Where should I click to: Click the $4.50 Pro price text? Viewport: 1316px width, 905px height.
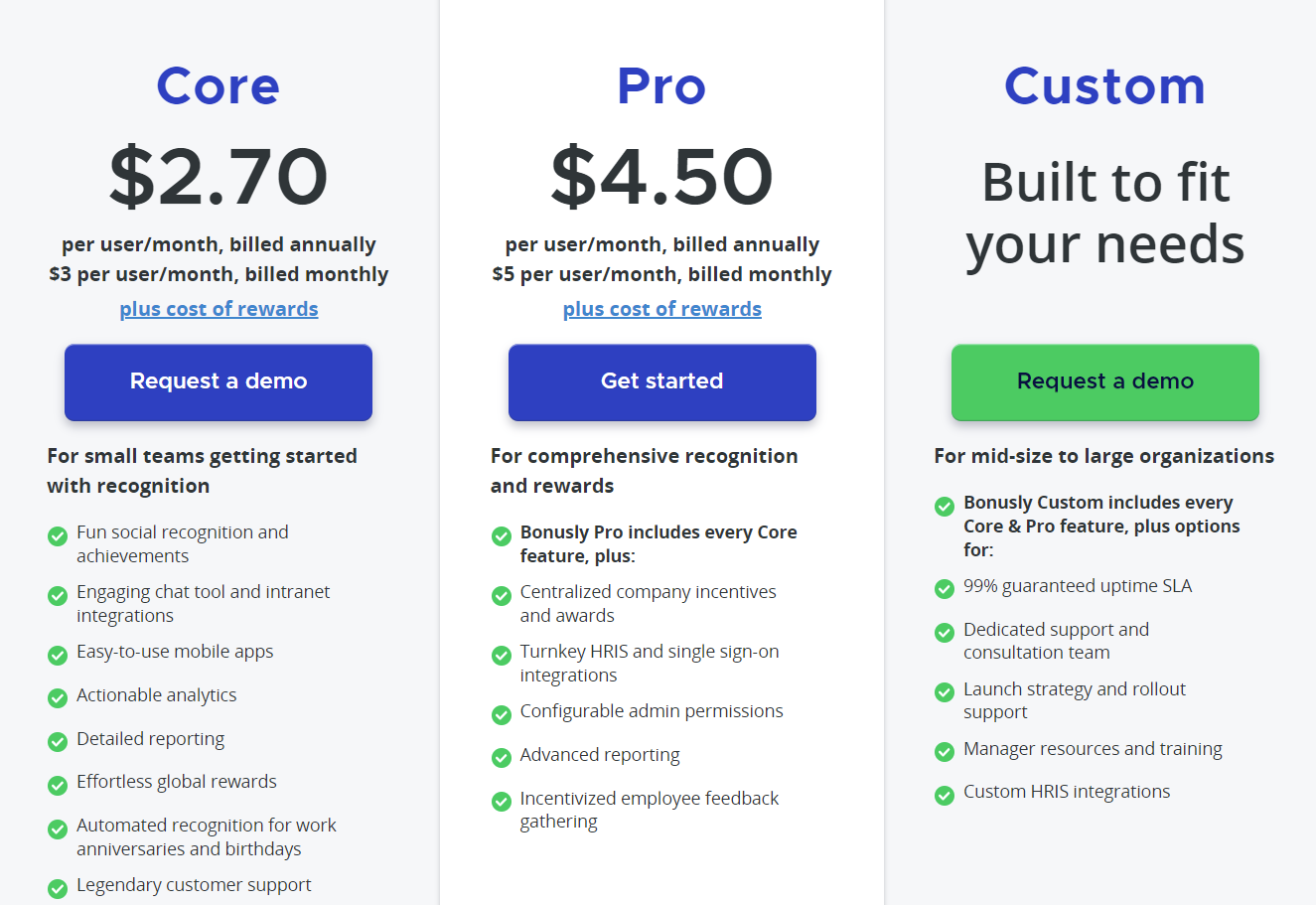[661, 177]
